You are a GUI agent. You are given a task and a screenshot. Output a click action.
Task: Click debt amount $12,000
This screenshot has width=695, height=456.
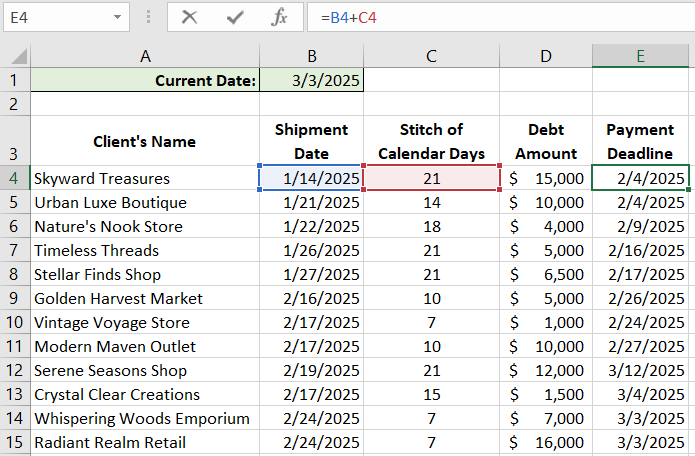(x=546, y=370)
